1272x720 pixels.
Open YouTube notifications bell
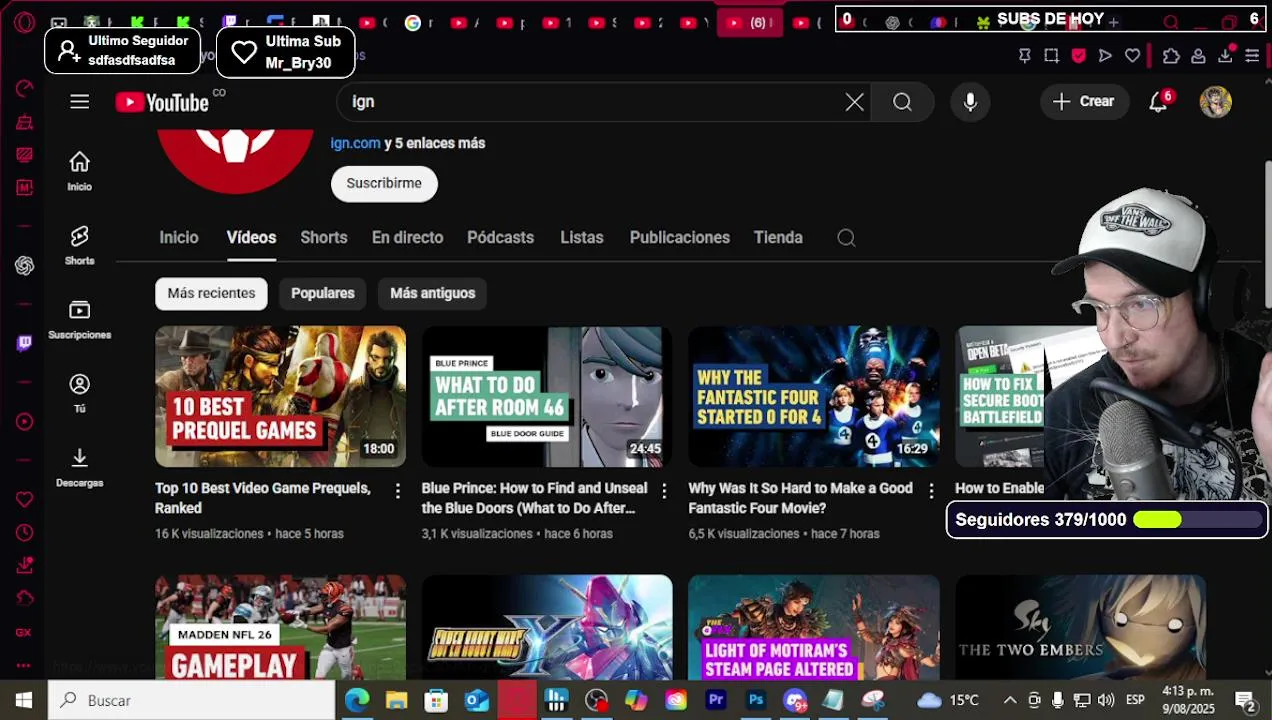click(1159, 101)
